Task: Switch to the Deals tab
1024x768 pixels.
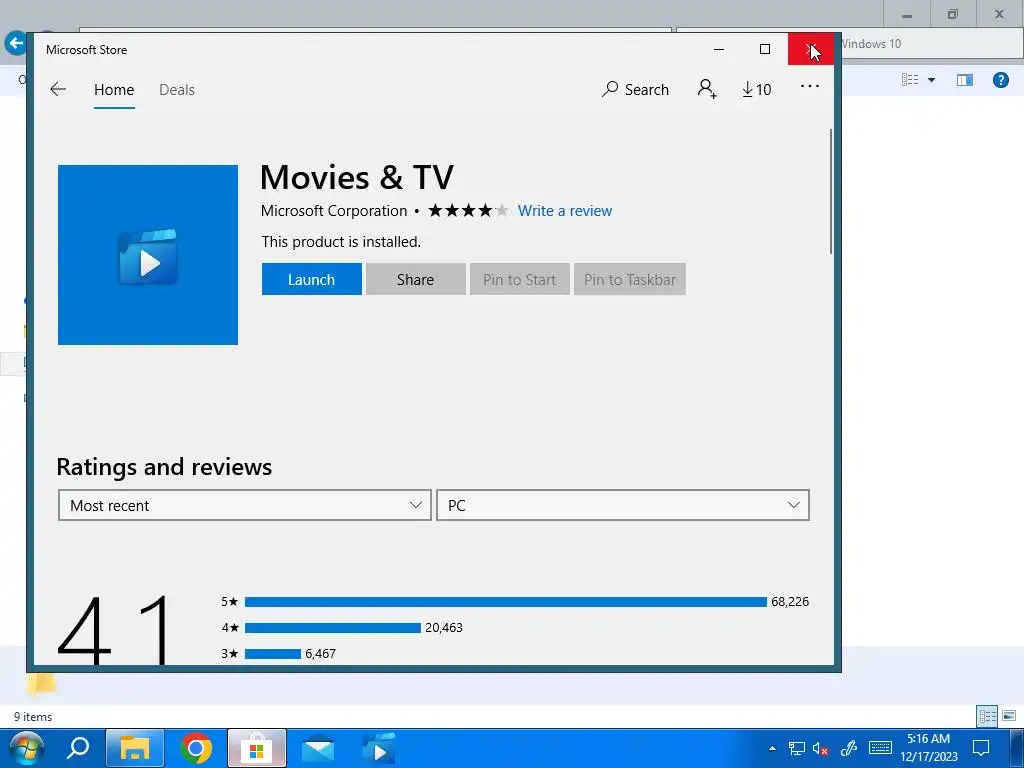Action: 177,89
